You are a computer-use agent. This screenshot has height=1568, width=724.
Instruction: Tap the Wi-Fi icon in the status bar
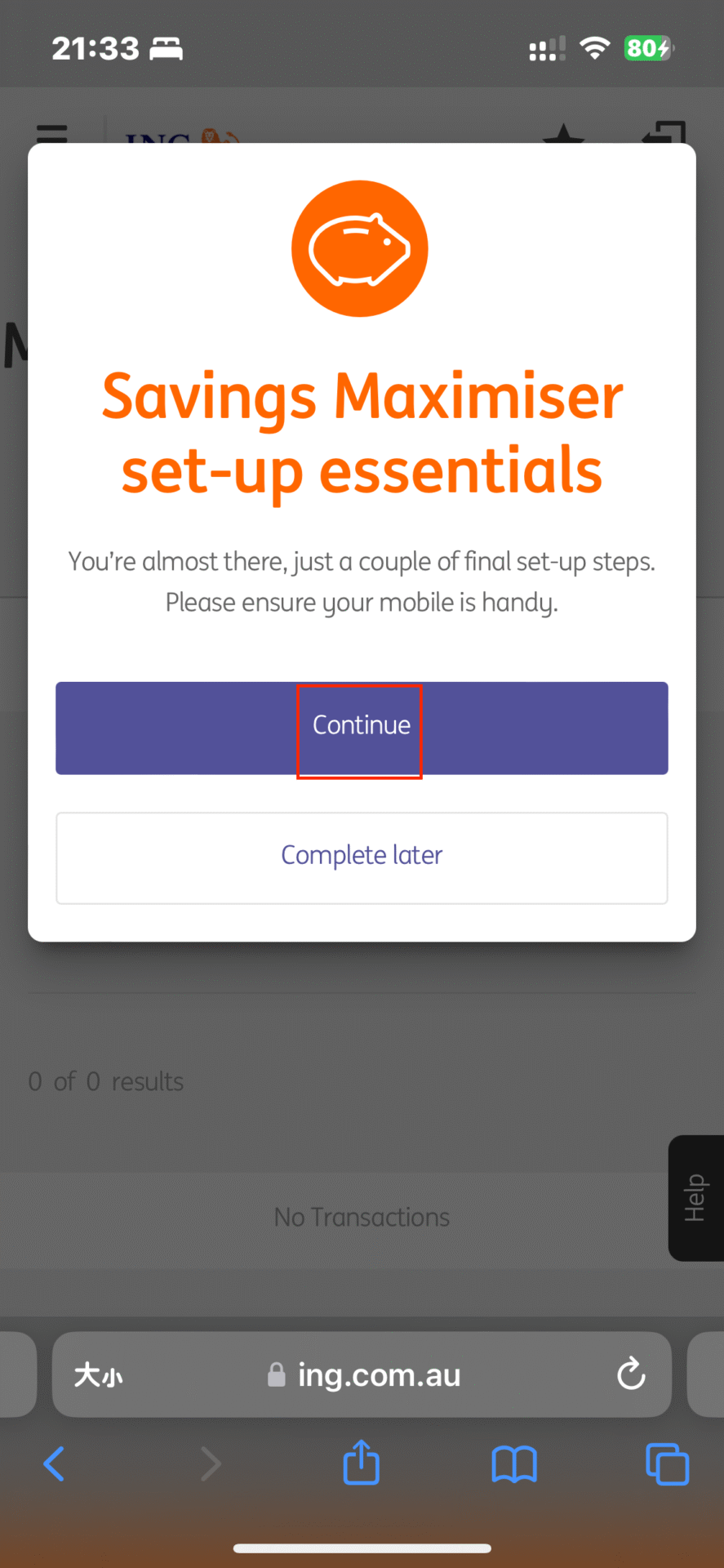pyautogui.click(x=595, y=48)
